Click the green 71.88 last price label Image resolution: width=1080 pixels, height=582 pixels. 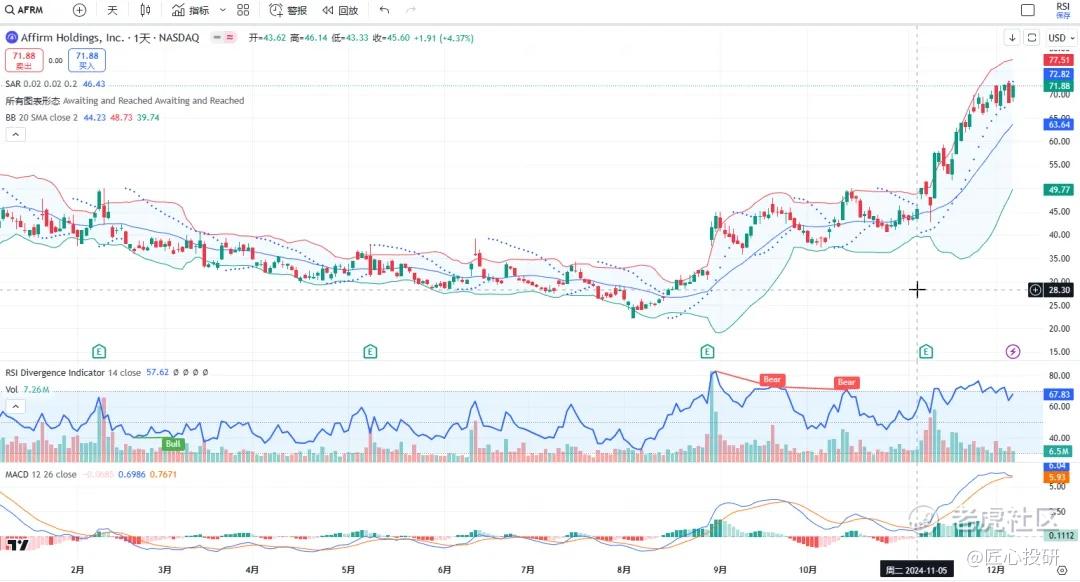(1059, 86)
